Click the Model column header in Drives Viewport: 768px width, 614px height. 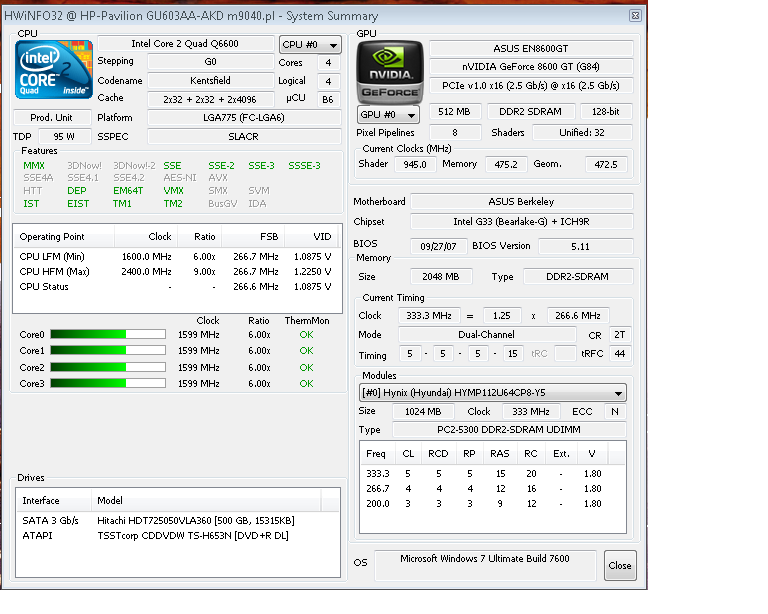tap(206, 500)
